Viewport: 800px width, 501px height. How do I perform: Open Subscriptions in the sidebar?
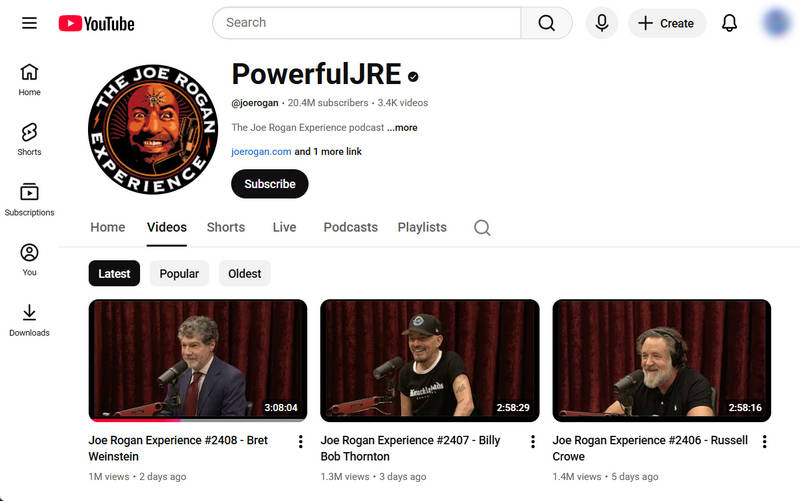point(29,199)
